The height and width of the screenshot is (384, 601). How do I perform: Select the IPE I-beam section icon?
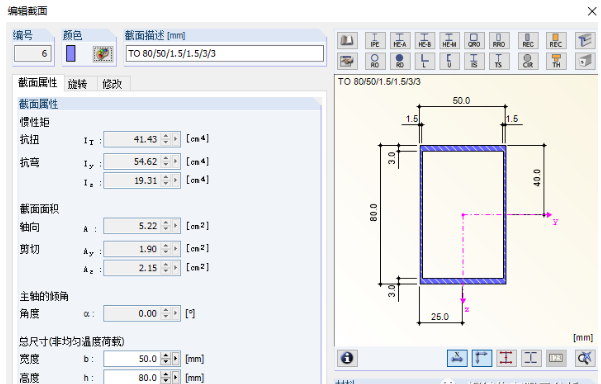click(x=374, y=40)
